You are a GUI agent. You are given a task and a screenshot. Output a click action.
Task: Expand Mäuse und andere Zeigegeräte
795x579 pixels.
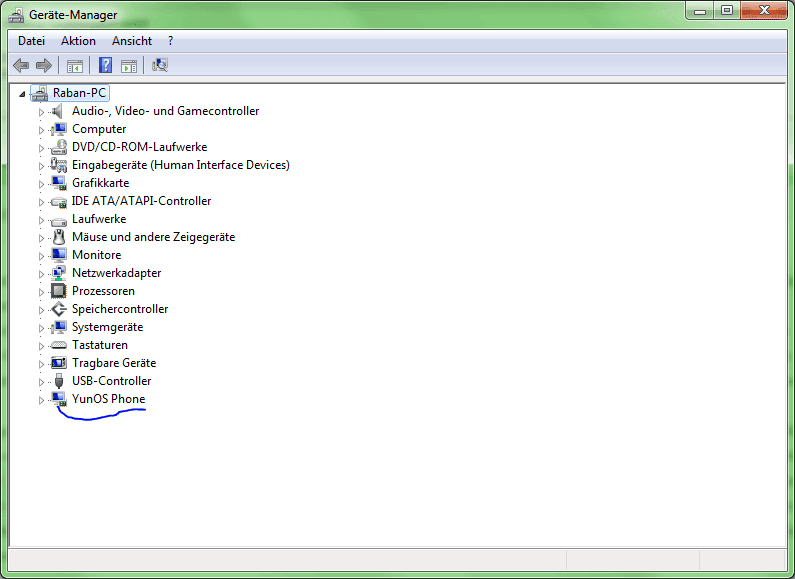click(42, 238)
